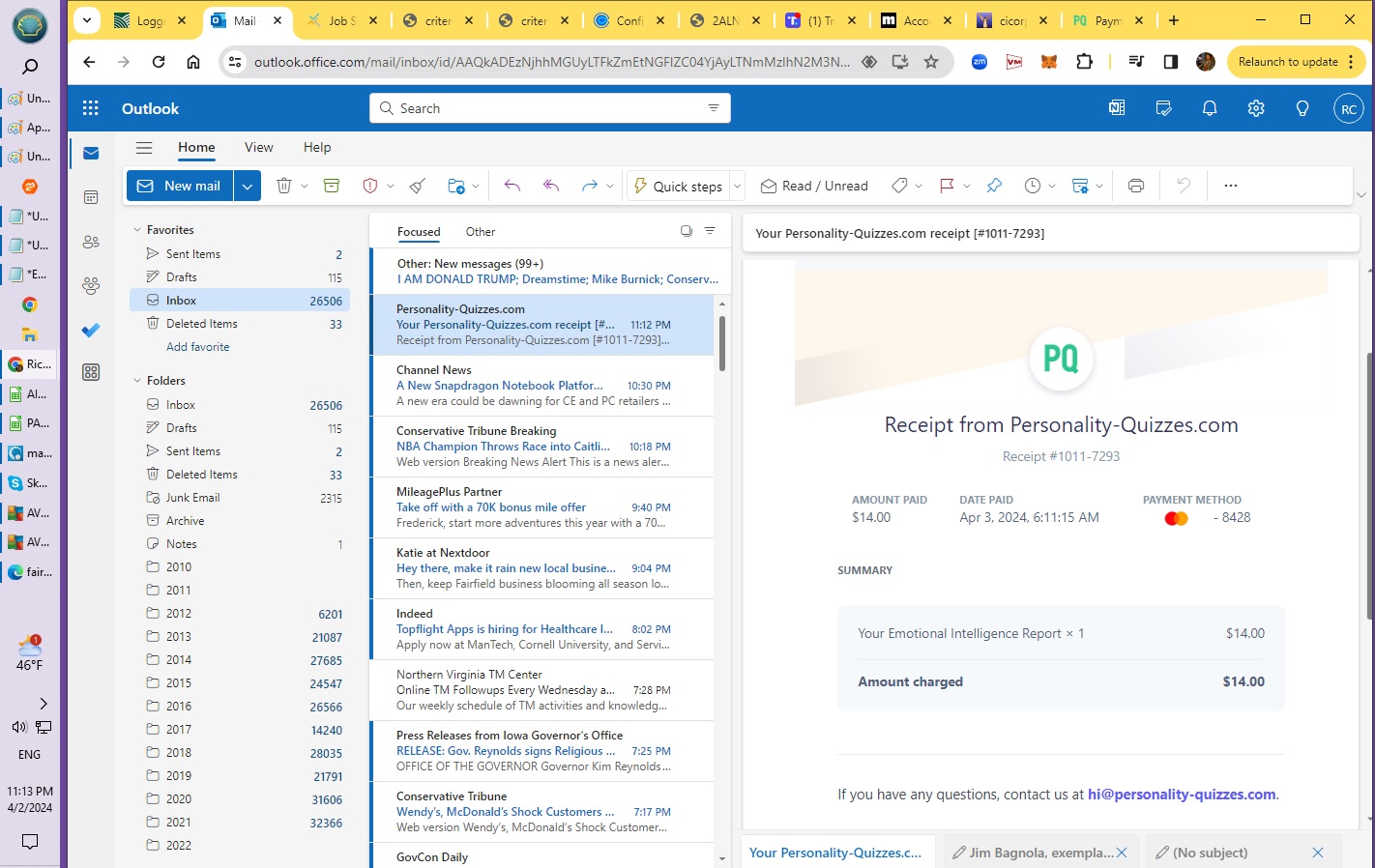
Task: Click the Quick steps button
Action: 678,186
